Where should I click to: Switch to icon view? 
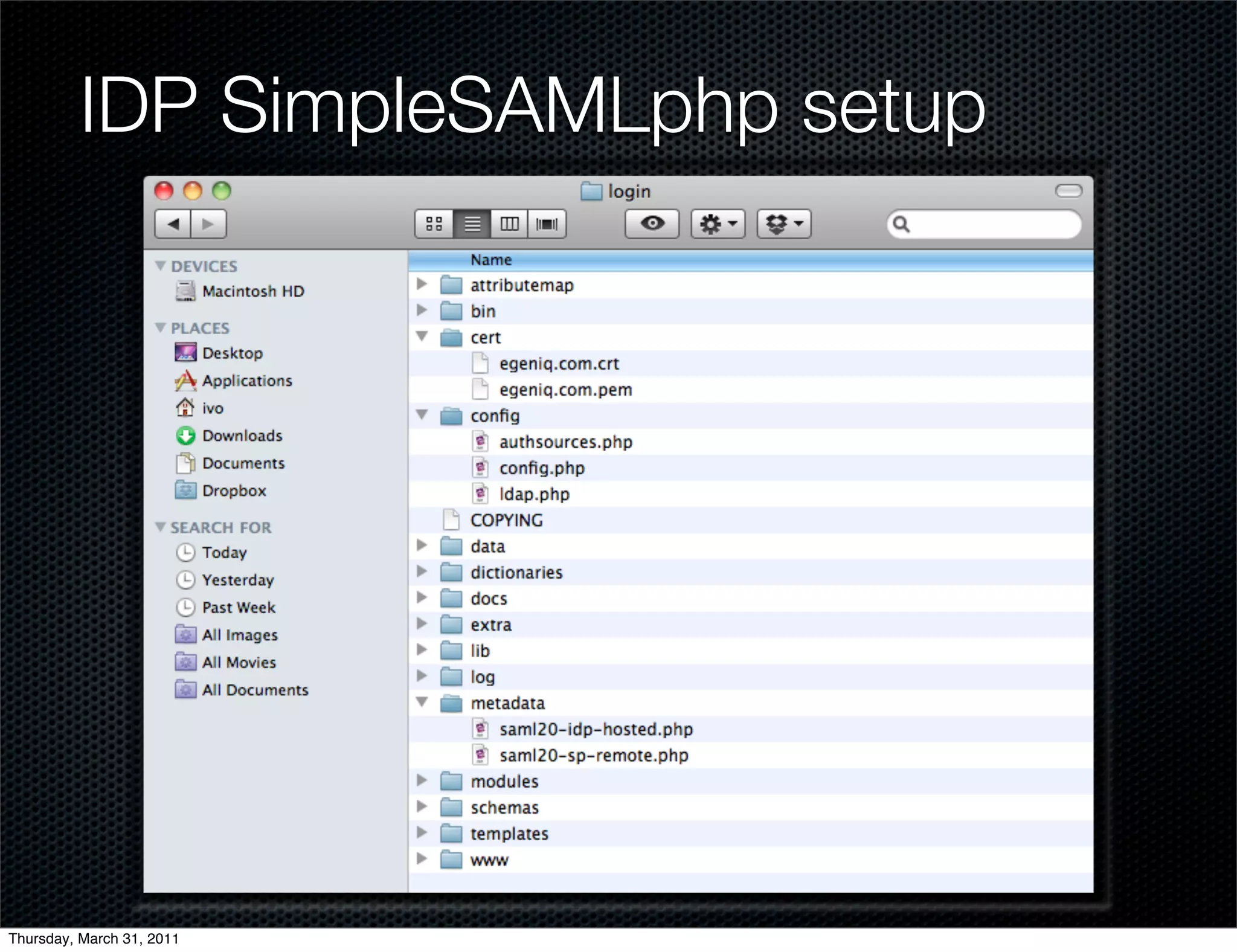pos(434,224)
